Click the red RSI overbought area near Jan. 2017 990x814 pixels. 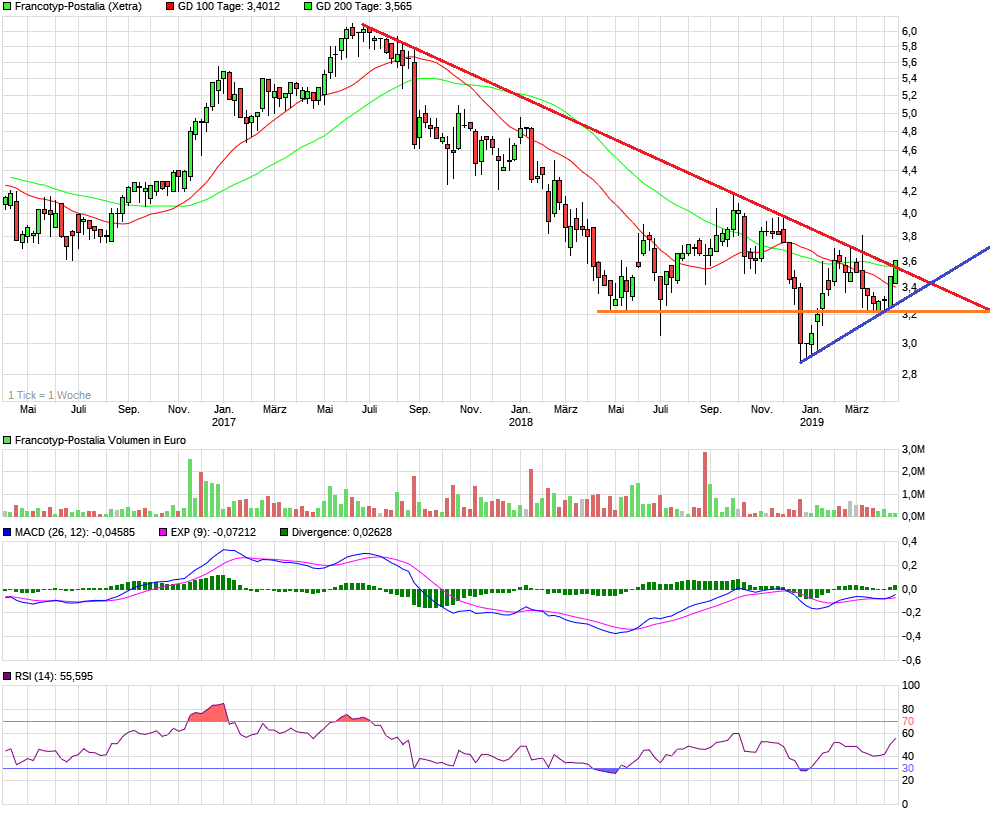[x=208, y=714]
